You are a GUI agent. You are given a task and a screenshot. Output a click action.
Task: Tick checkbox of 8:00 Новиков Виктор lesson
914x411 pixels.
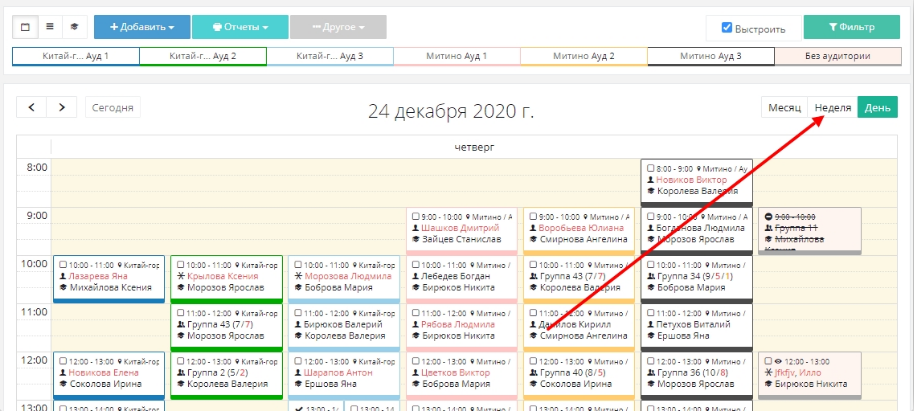click(651, 168)
